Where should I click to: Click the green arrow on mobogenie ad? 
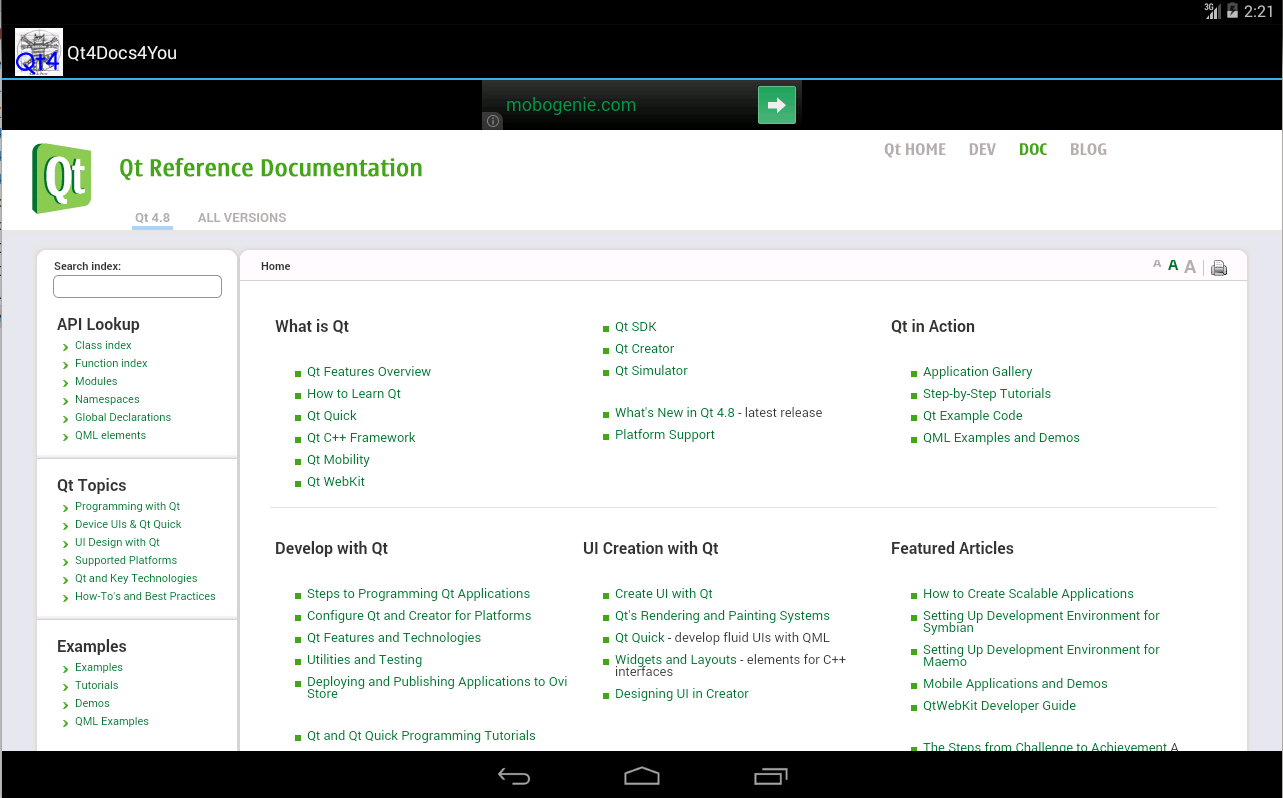[x=777, y=105]
